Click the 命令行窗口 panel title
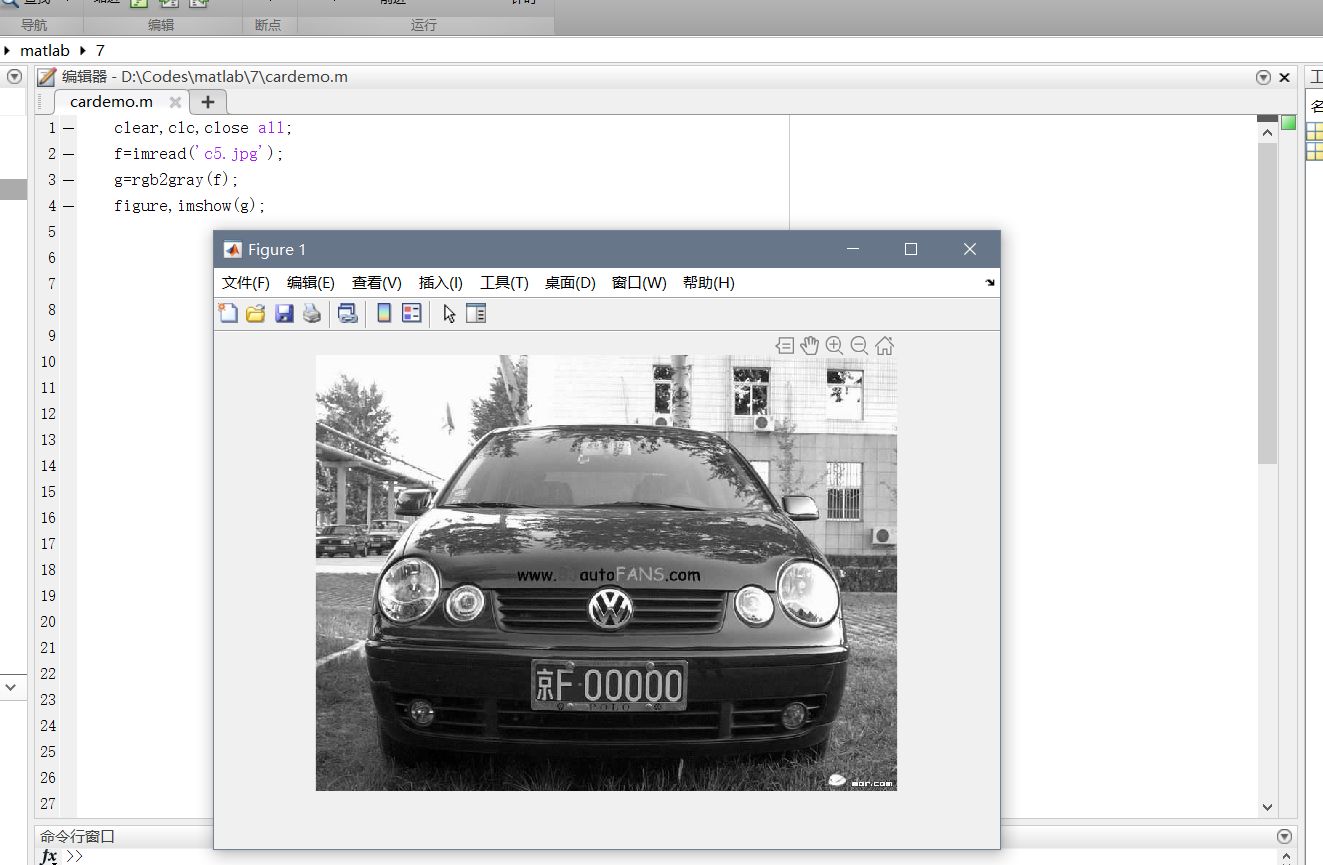This screenshot has height=865, width=1323. click(77, 836)
